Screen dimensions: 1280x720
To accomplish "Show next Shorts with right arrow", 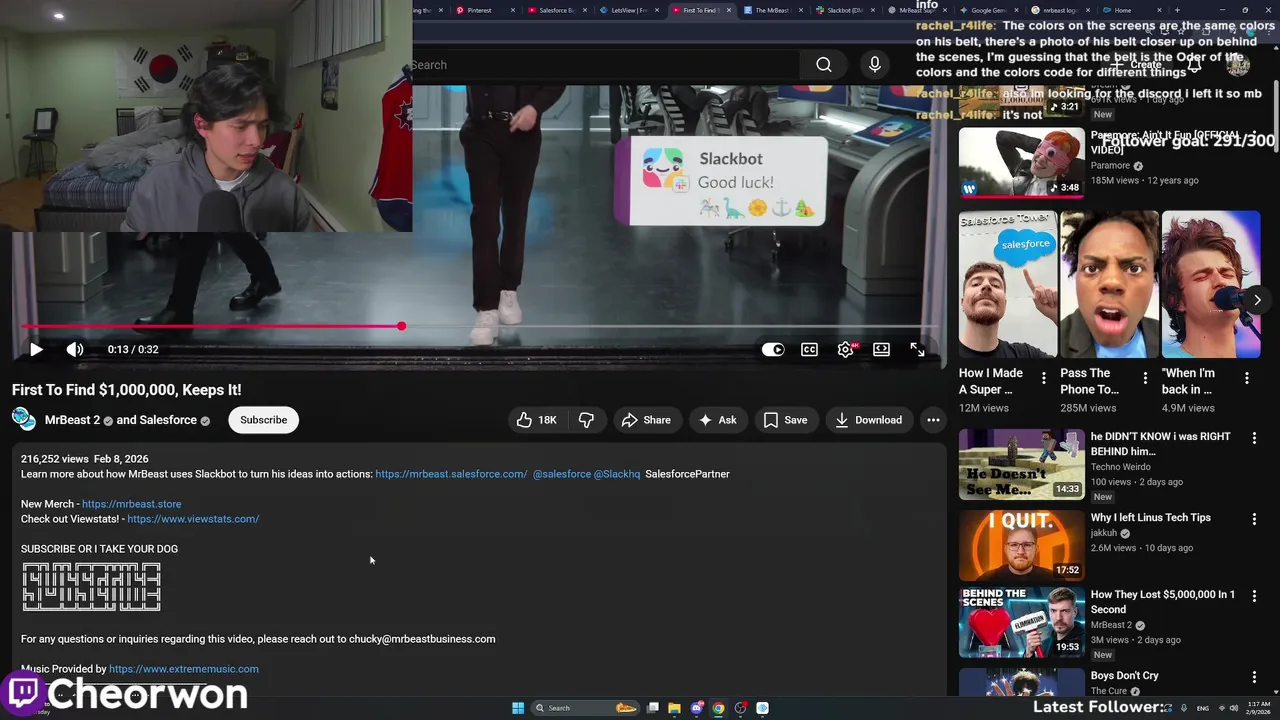I will (x=1257, y=299).
